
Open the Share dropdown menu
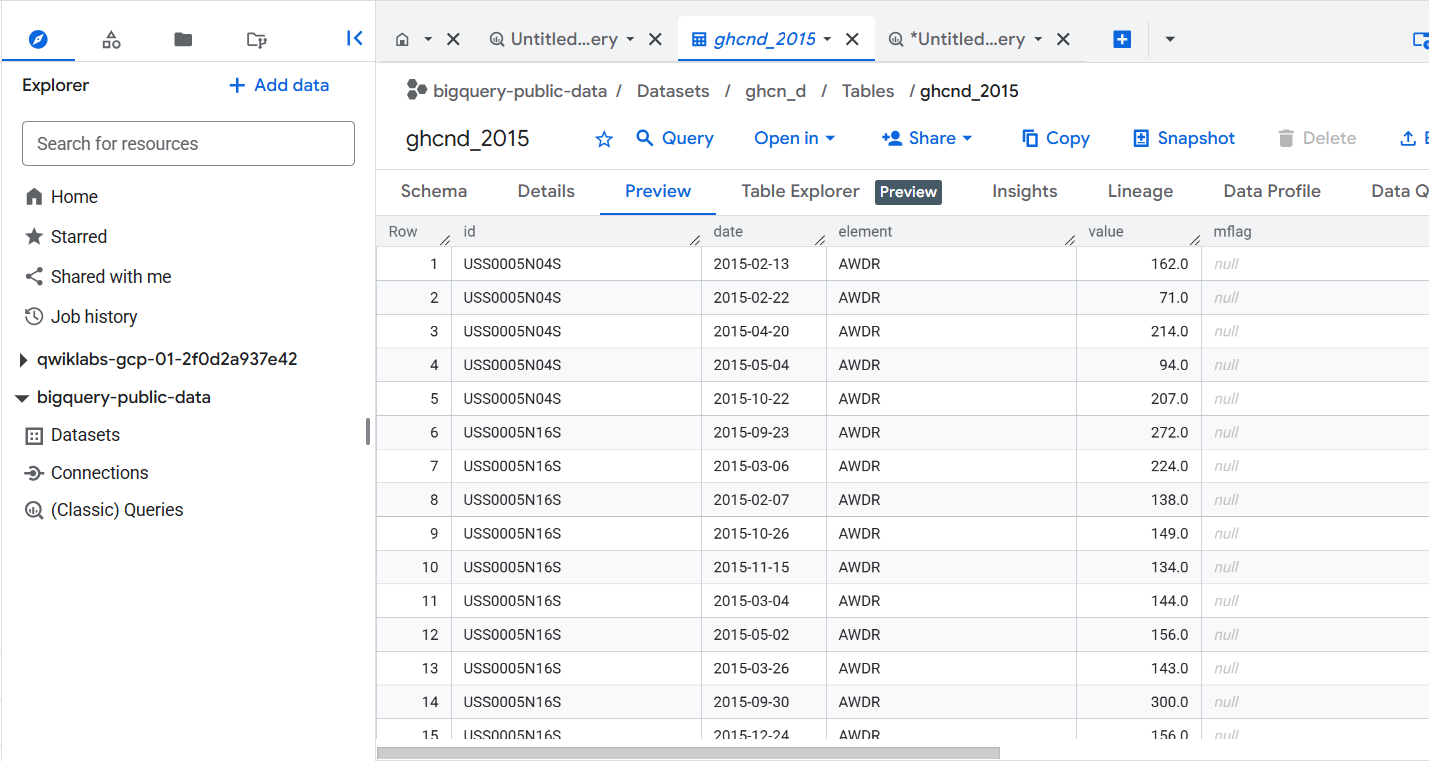click(926, 138)
